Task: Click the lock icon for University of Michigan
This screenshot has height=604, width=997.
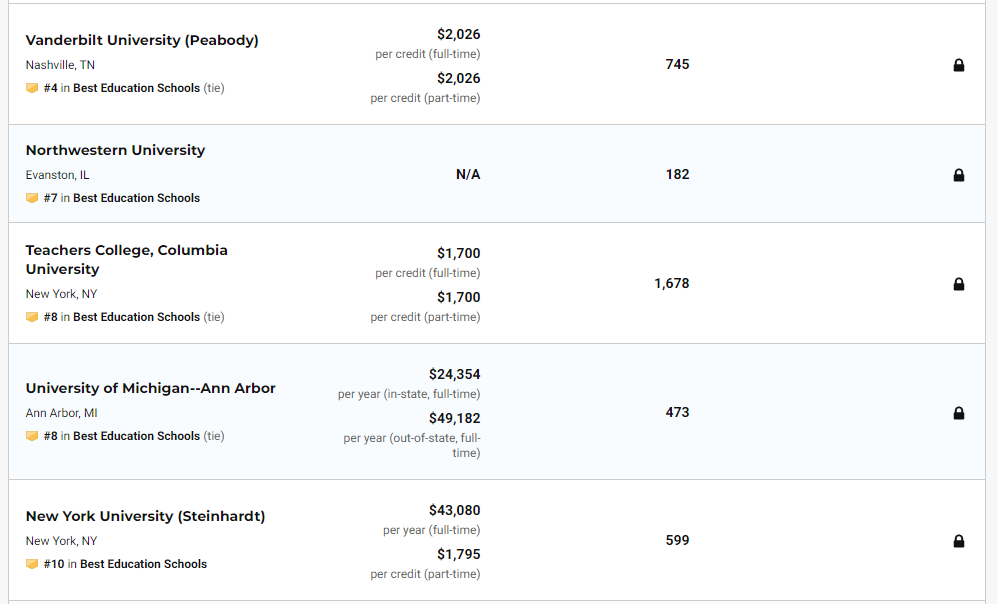Action: tap(959, 413)
